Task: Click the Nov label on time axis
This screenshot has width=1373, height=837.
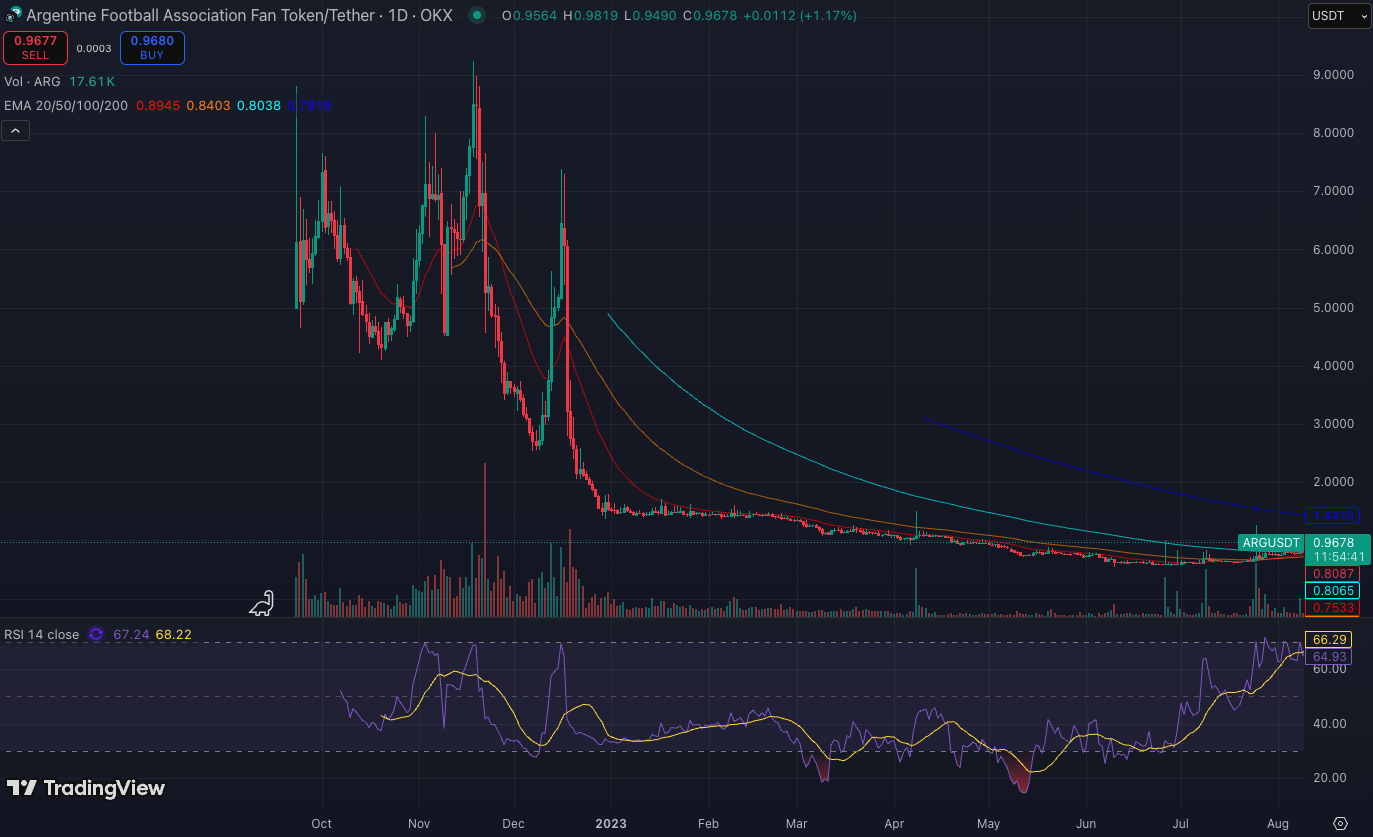Action: pos(419,824)
